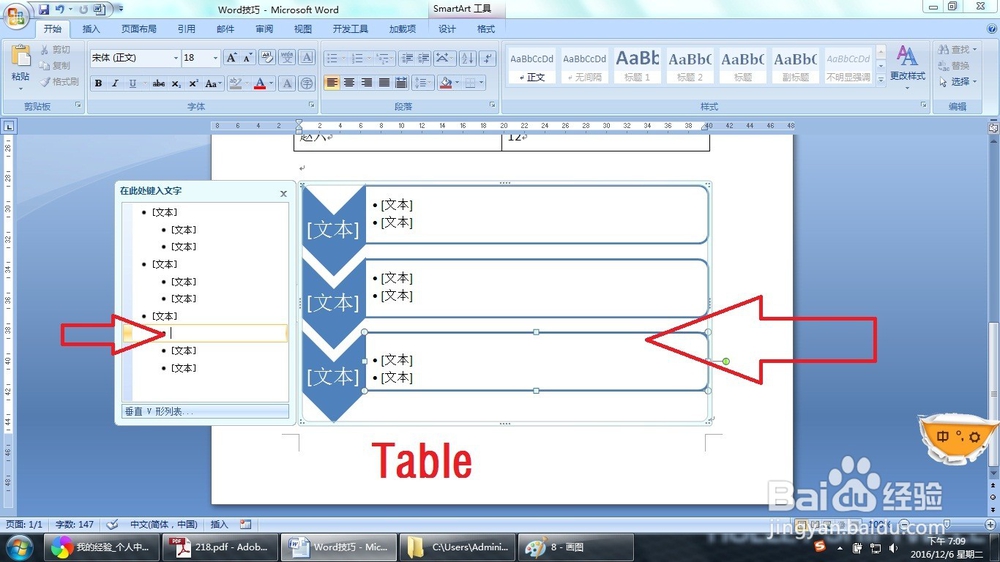Click the text highlight color button
Viewport: 1000px width, 562px height.
[x=235, y=84]
